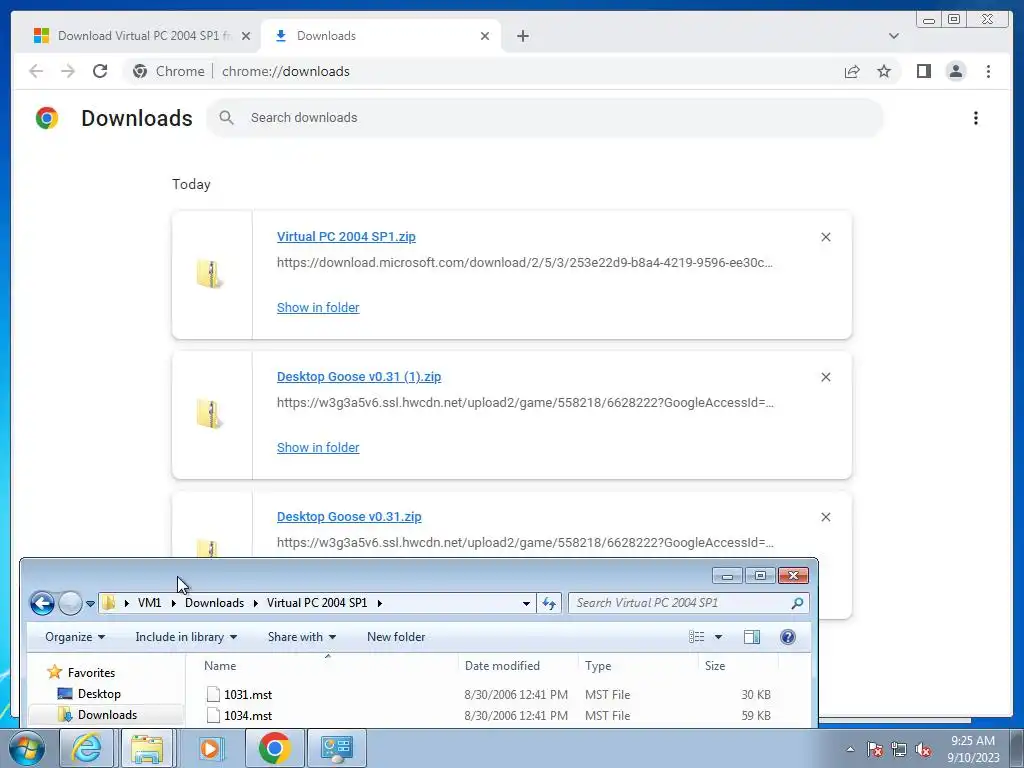Open Include in library menu
1024x768 pixels.
click(185, 637)
